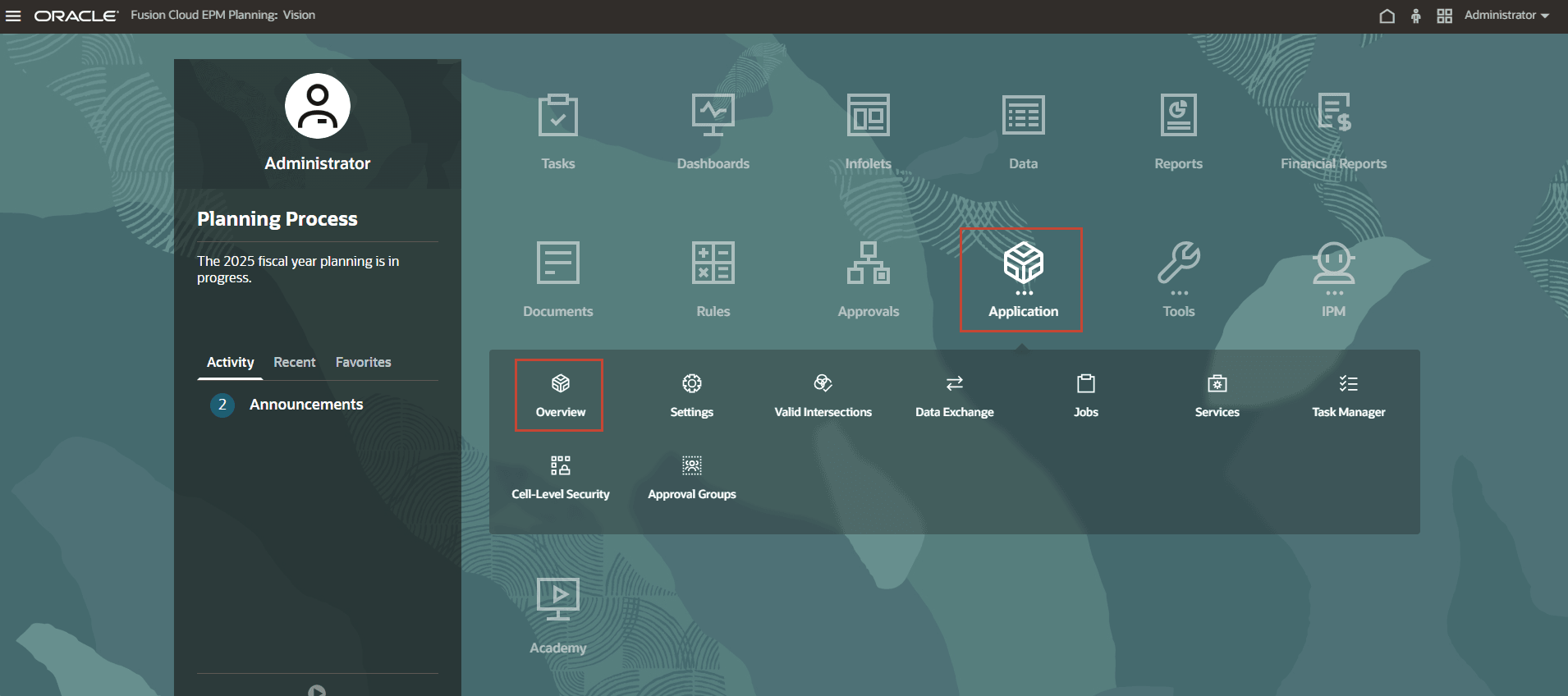This screenshot has width=1568, height=696.
Task: Open Approval Groups
Action: pos(692,478)
